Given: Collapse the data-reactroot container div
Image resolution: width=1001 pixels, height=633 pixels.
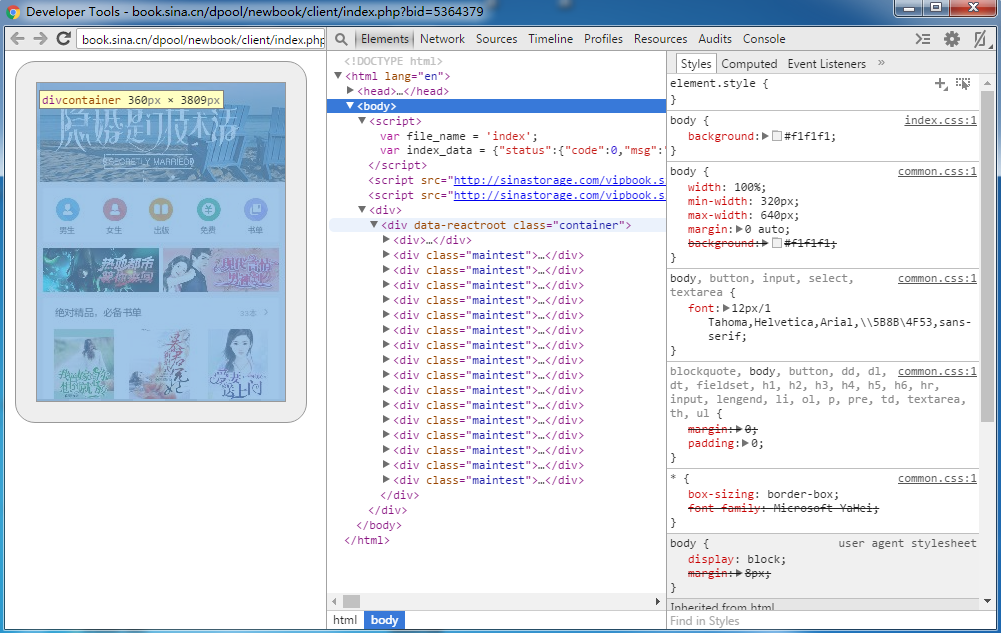Looking at the screenshot, I should 374,225.
